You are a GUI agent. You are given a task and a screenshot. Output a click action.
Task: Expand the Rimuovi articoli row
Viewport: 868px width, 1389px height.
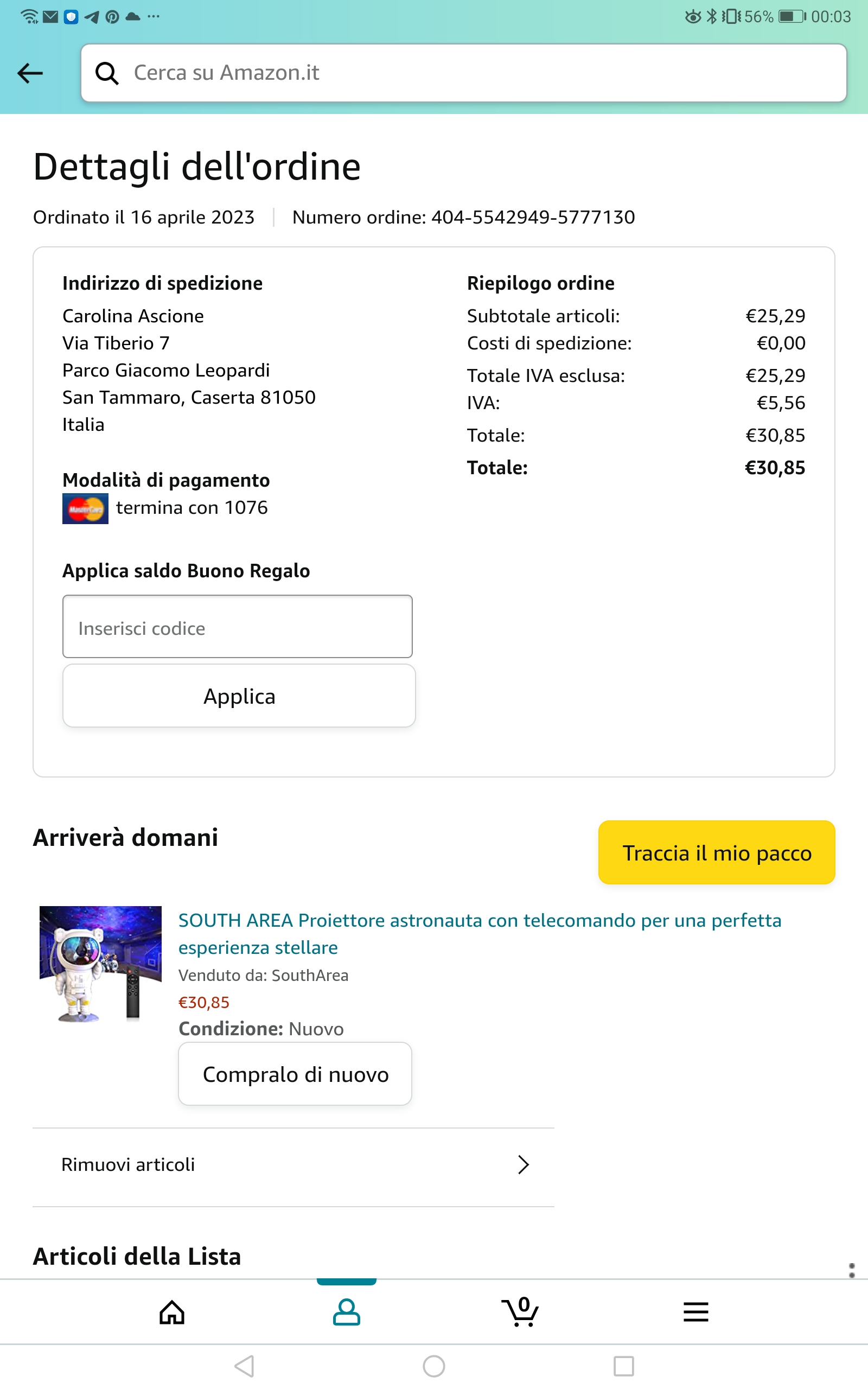click(293, 1164)
